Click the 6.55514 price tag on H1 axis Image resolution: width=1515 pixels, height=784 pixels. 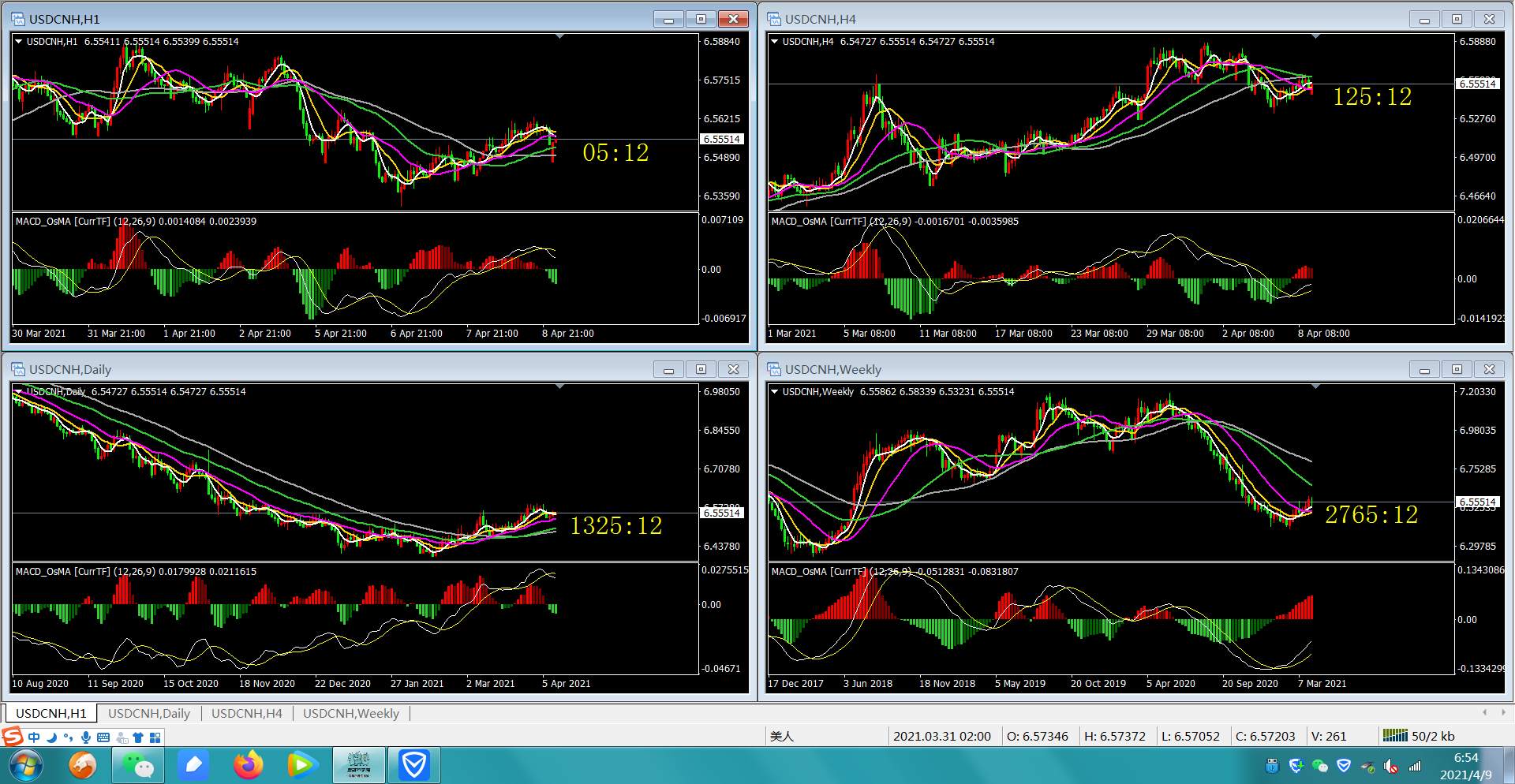coord(722,139)
